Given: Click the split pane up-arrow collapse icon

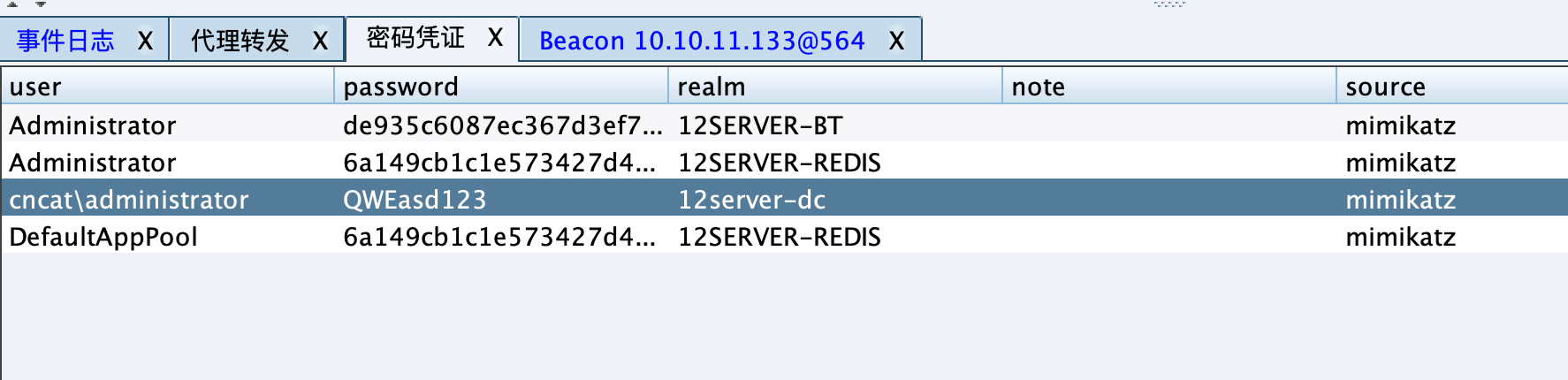Looking at the screenshot, I should pyautogui.click(x=12, y=4).
